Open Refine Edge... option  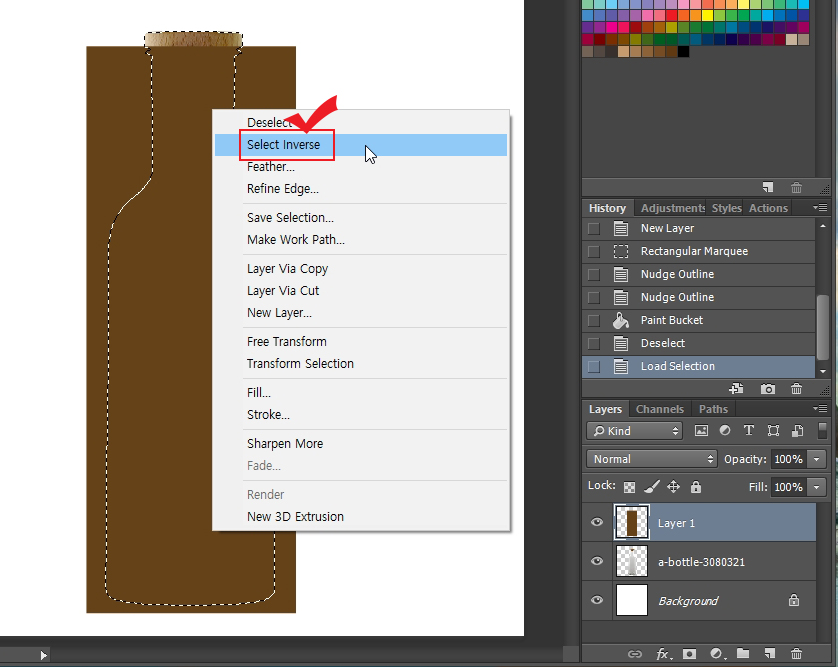[x=361, y=189]
